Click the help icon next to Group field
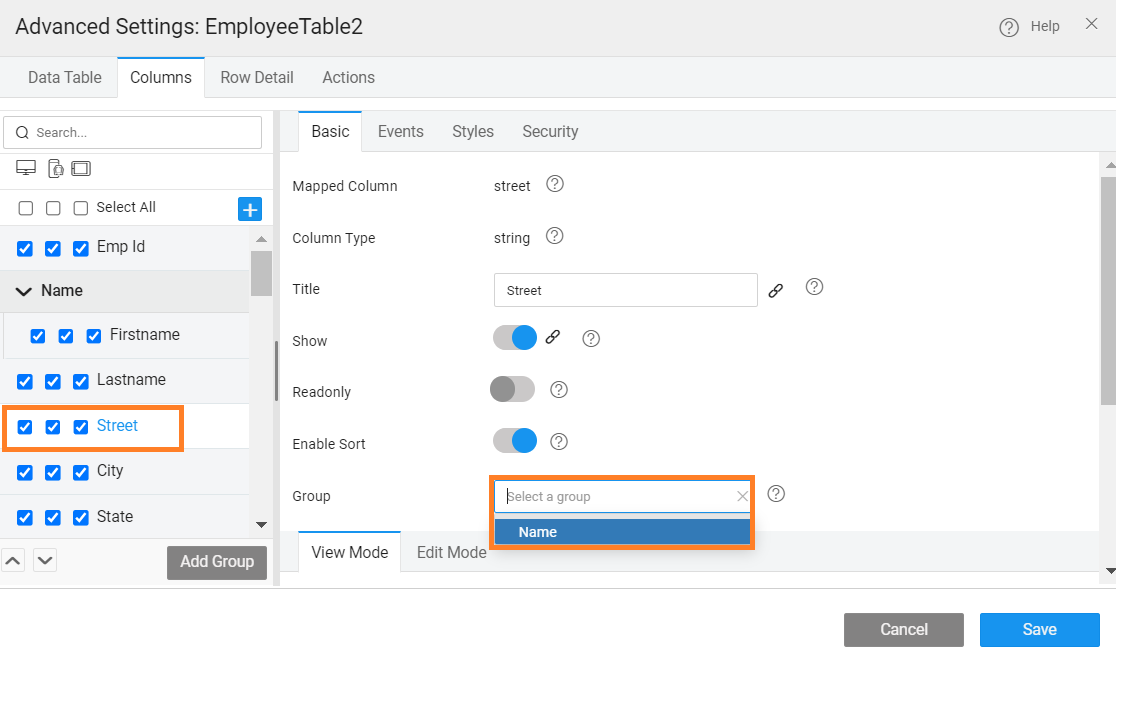Viewport: 1148px width, 717px height. click(x=776, y=494)
